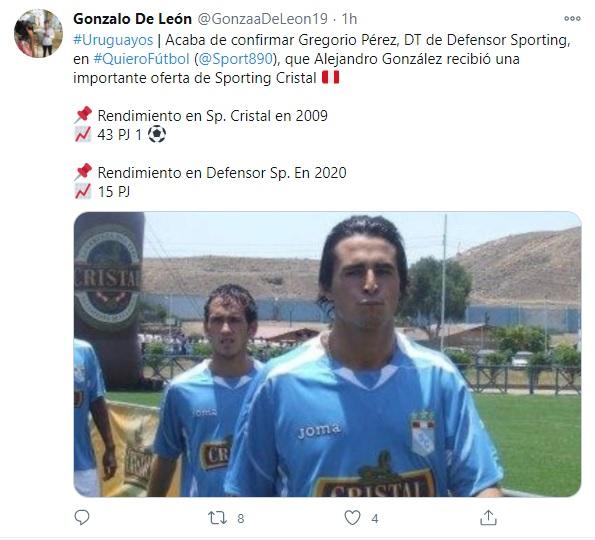
Task: Open the reply comment icon
Action: pyautogui.click(x=82, y=517)
